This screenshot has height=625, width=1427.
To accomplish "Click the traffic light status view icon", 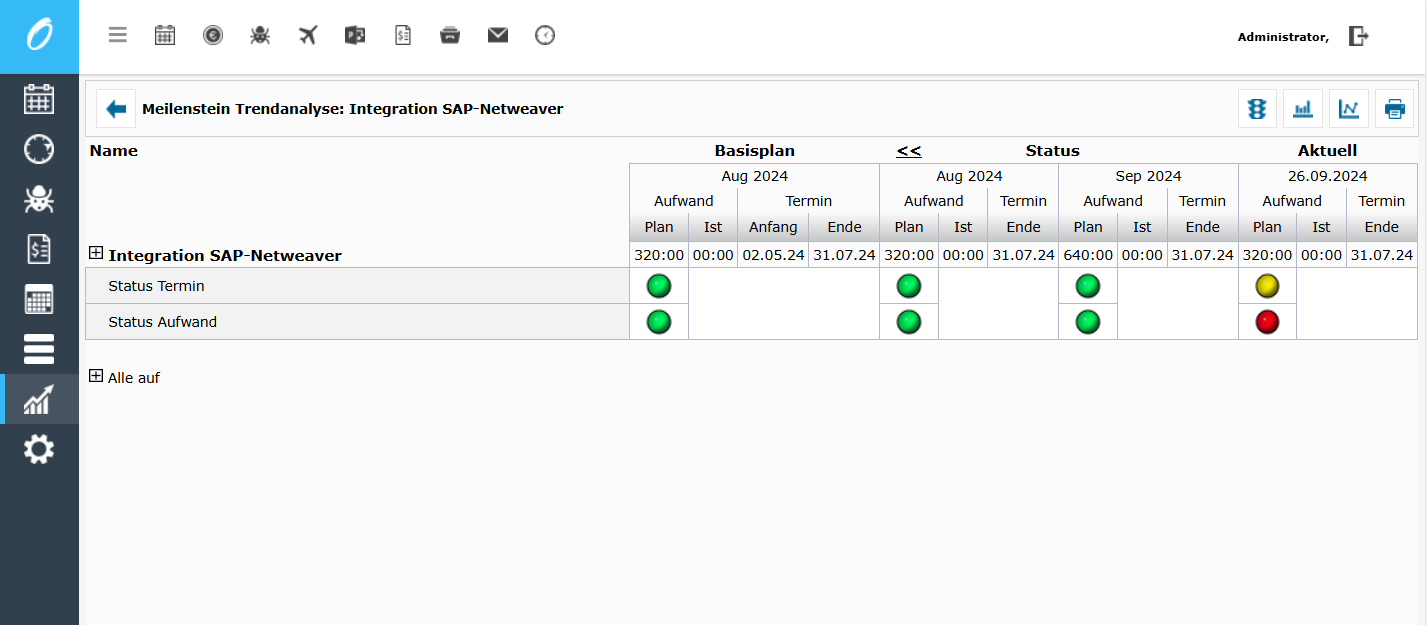I will (1257, 109).
